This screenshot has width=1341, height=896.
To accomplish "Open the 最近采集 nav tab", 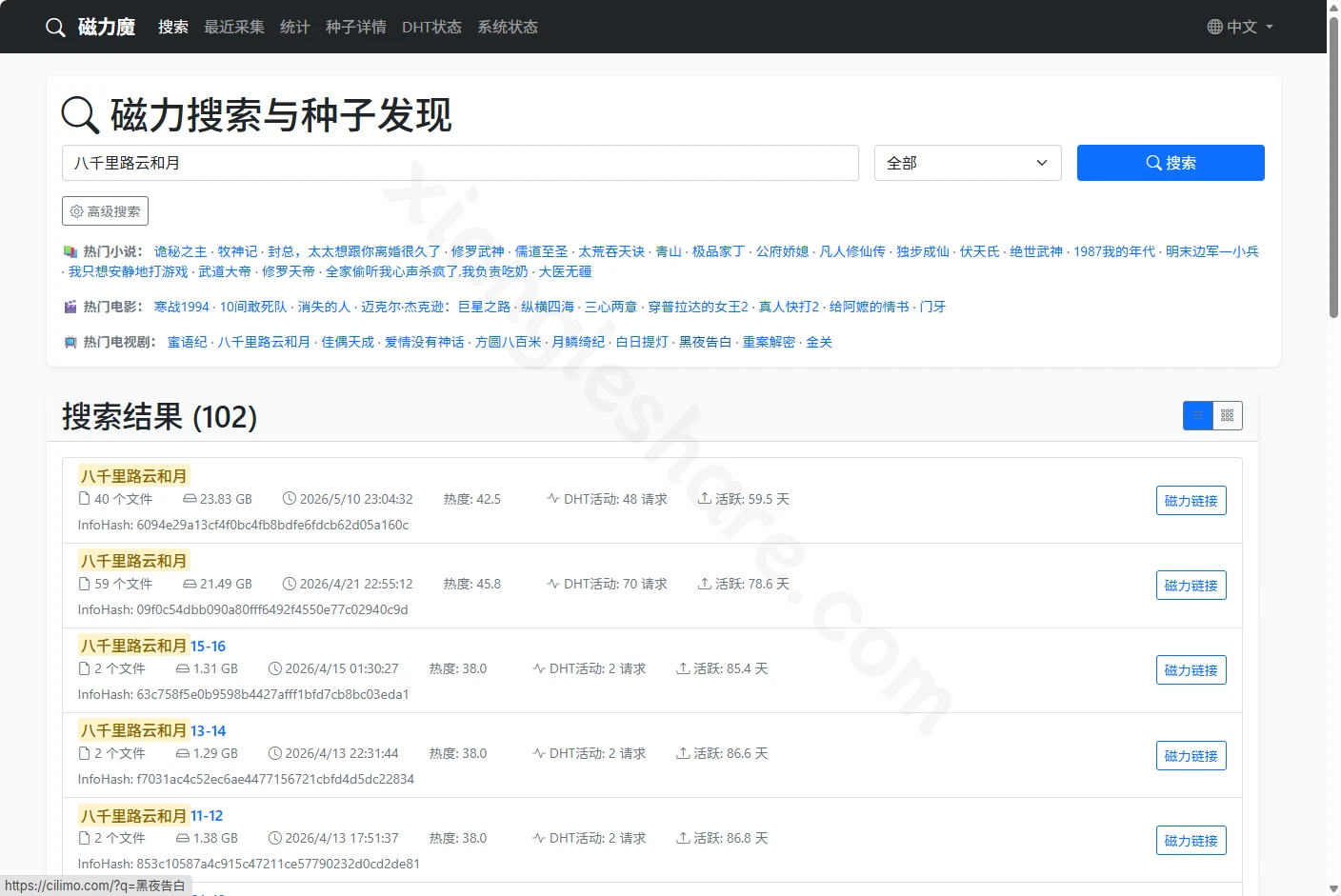I will pos(234,27).
